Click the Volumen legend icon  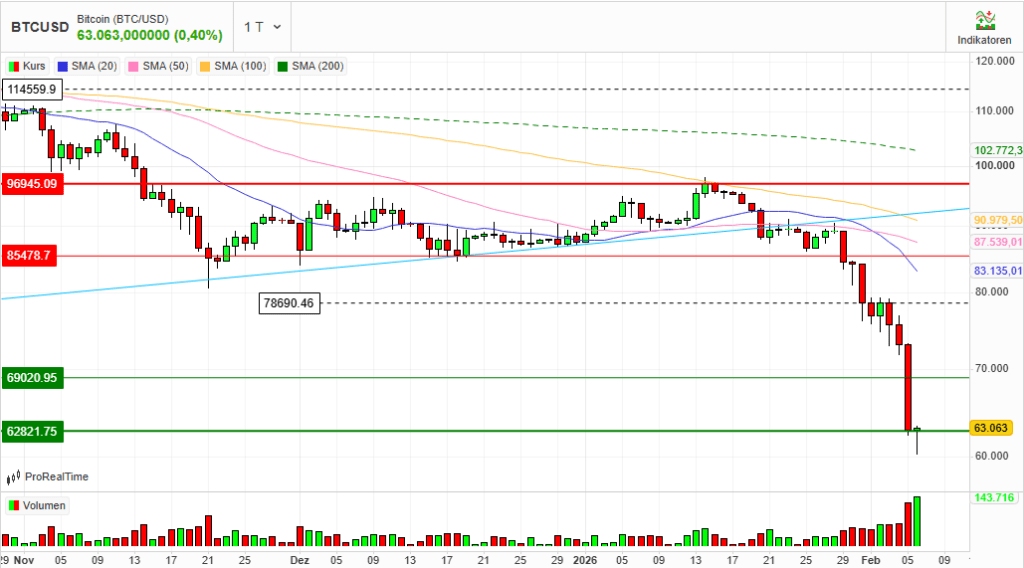click(14, 505)
